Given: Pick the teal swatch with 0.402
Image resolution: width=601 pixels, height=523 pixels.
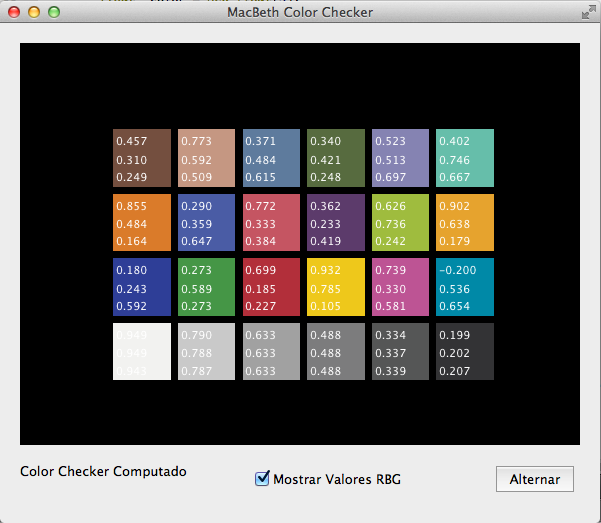Looking at the screenshot, I should [x=465, y=158].
